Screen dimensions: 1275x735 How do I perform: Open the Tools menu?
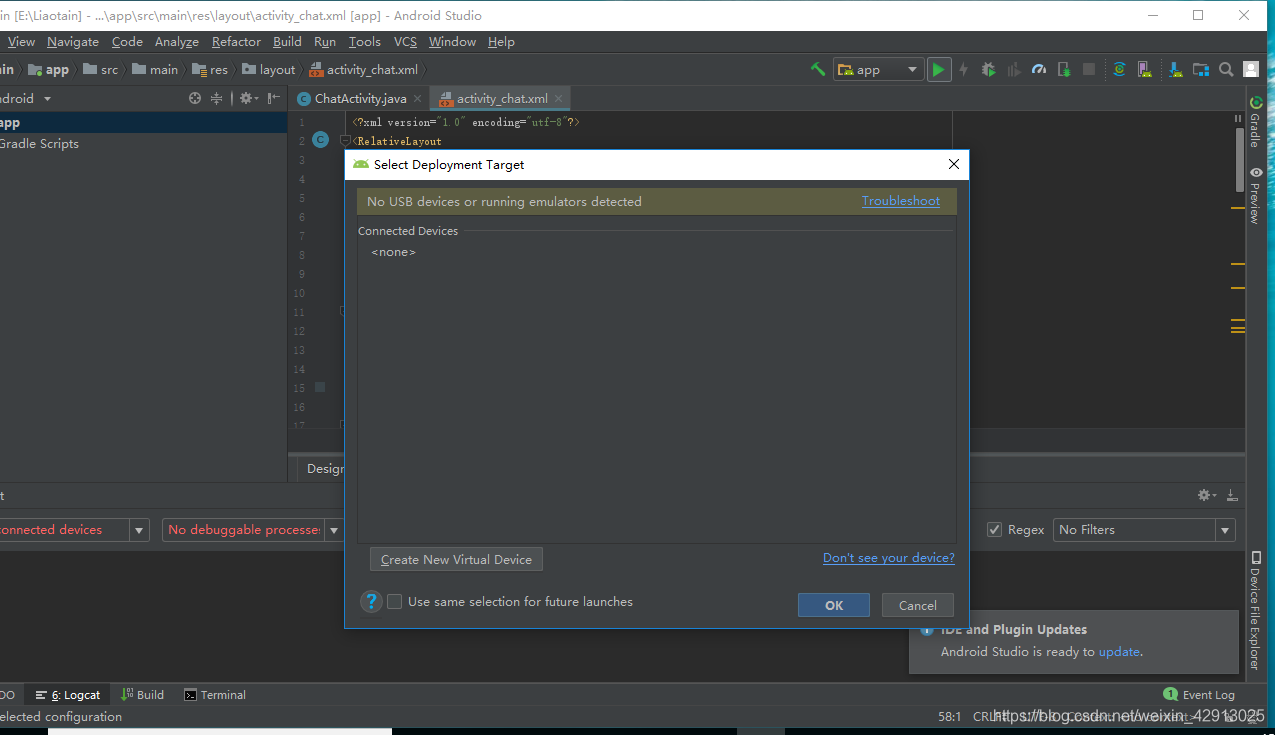[365, 42]
